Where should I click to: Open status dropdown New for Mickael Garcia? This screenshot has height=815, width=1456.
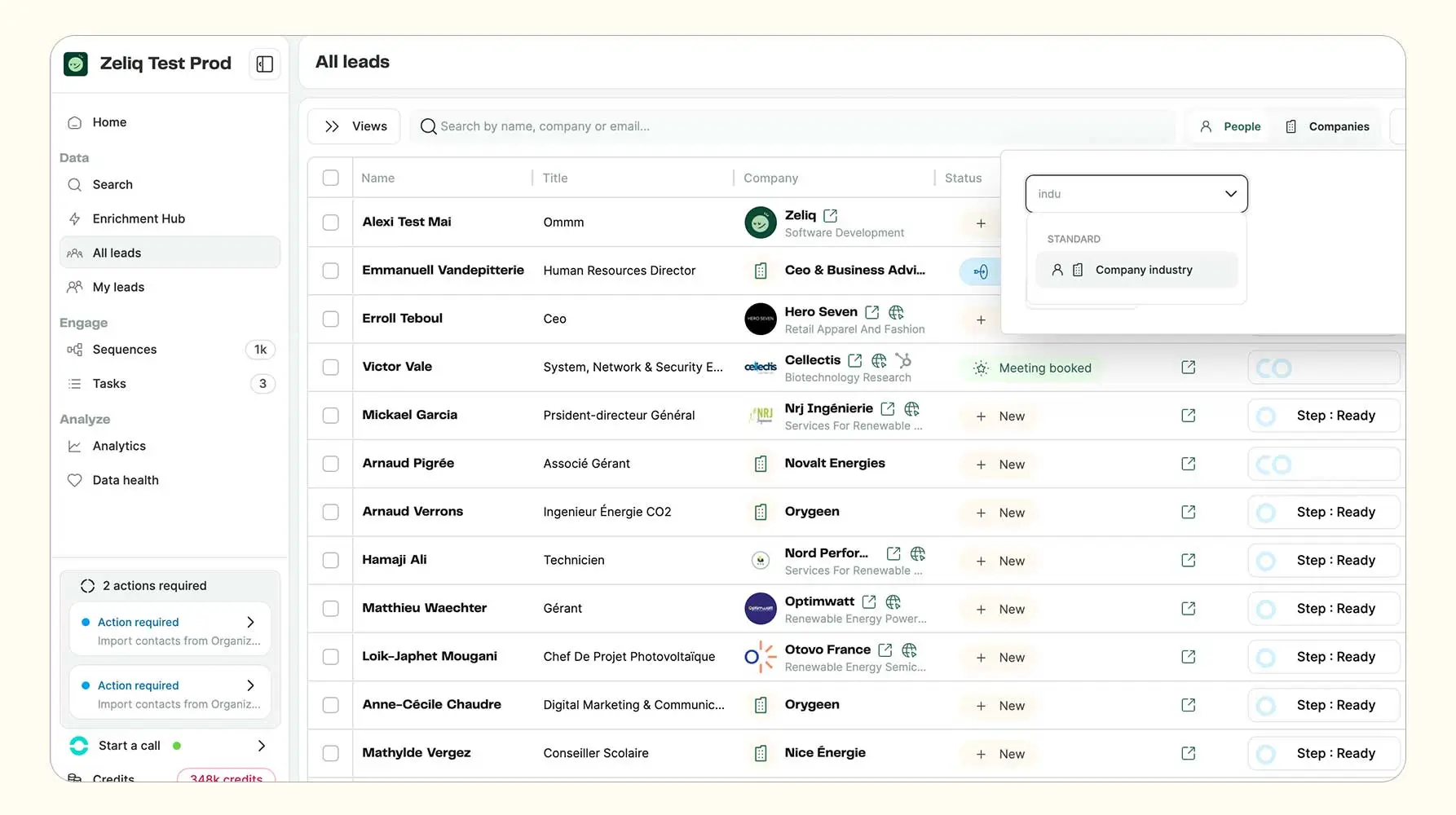1000,416
